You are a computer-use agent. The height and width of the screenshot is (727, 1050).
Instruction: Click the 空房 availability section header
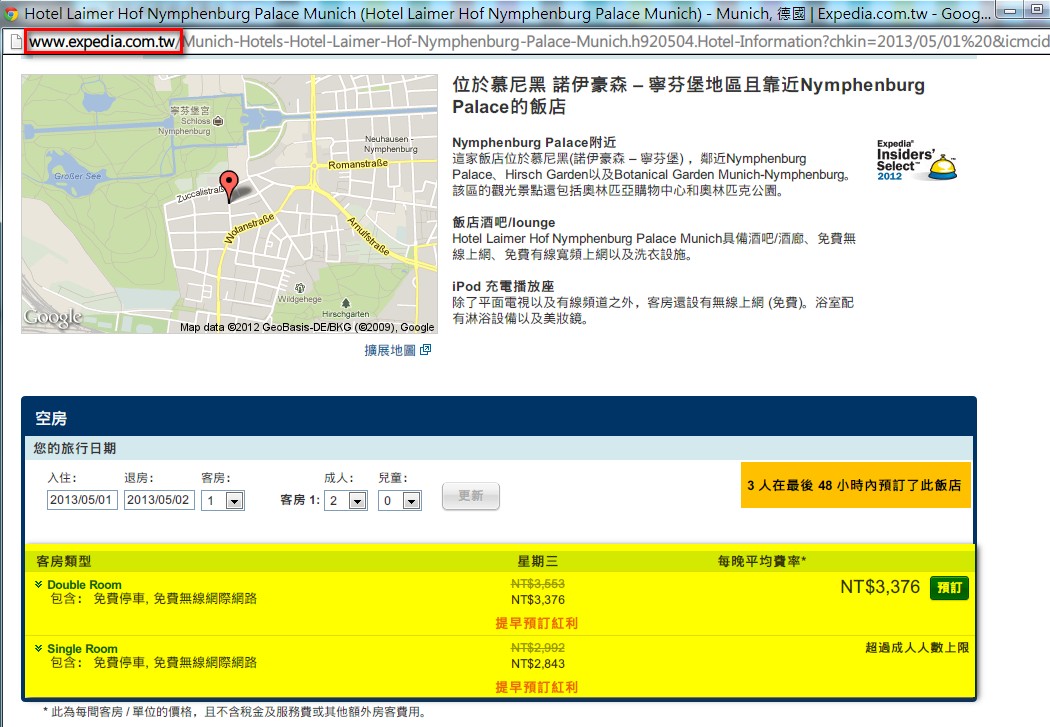(499, 418)
